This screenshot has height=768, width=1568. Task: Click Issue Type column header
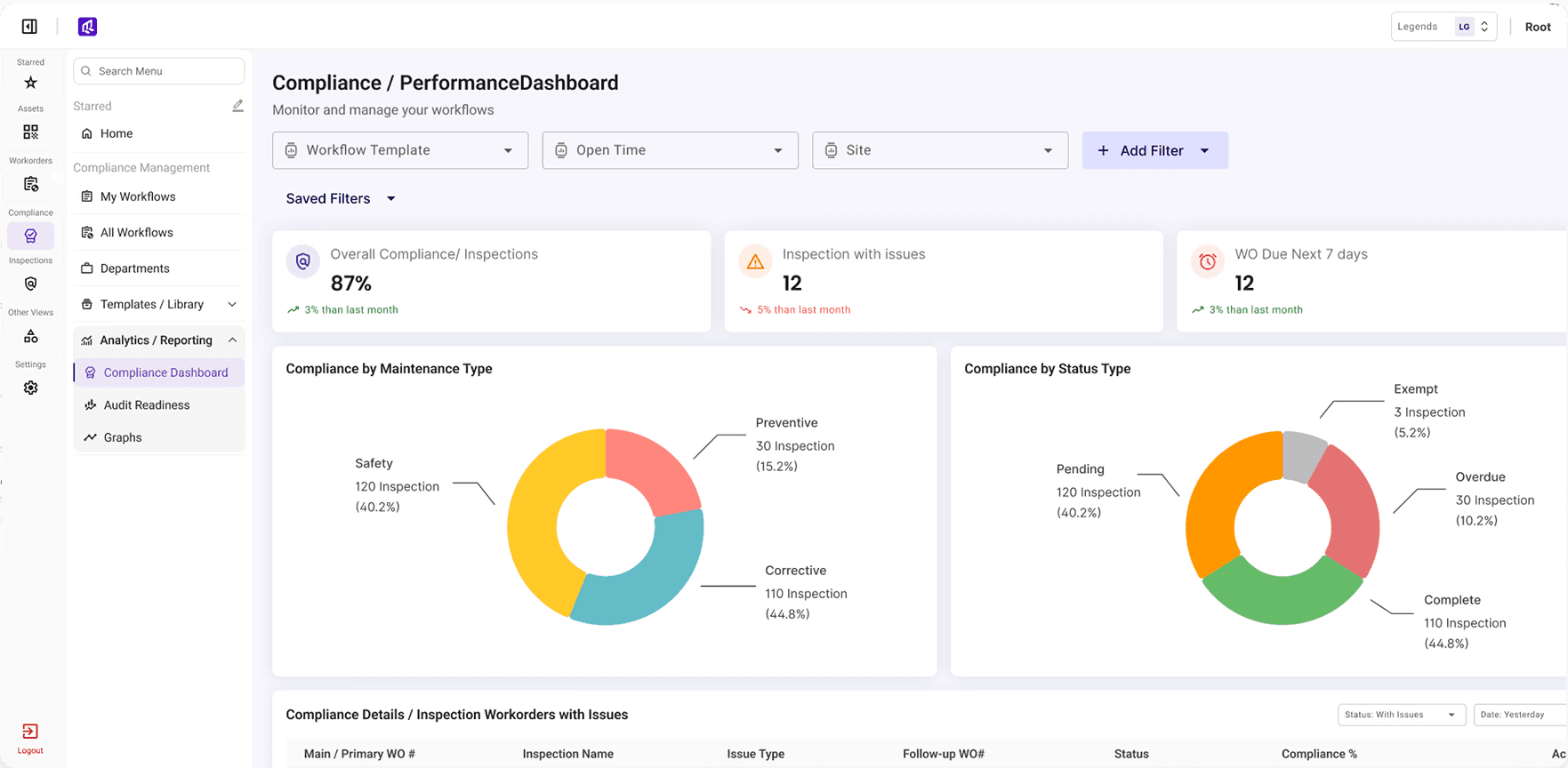[x=755, y=754]
